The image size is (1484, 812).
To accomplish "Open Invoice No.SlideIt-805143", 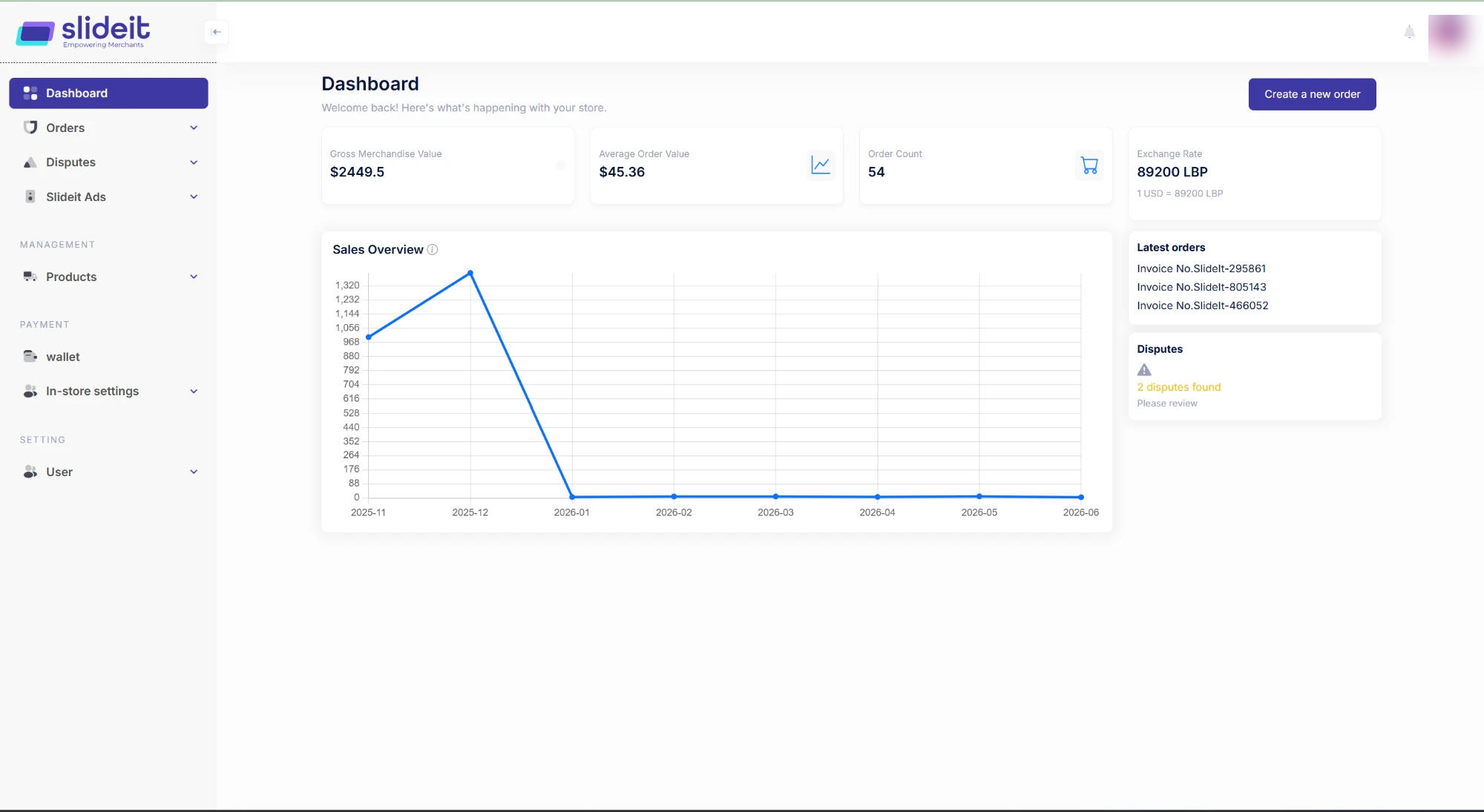I will (x=1201, y=287).
